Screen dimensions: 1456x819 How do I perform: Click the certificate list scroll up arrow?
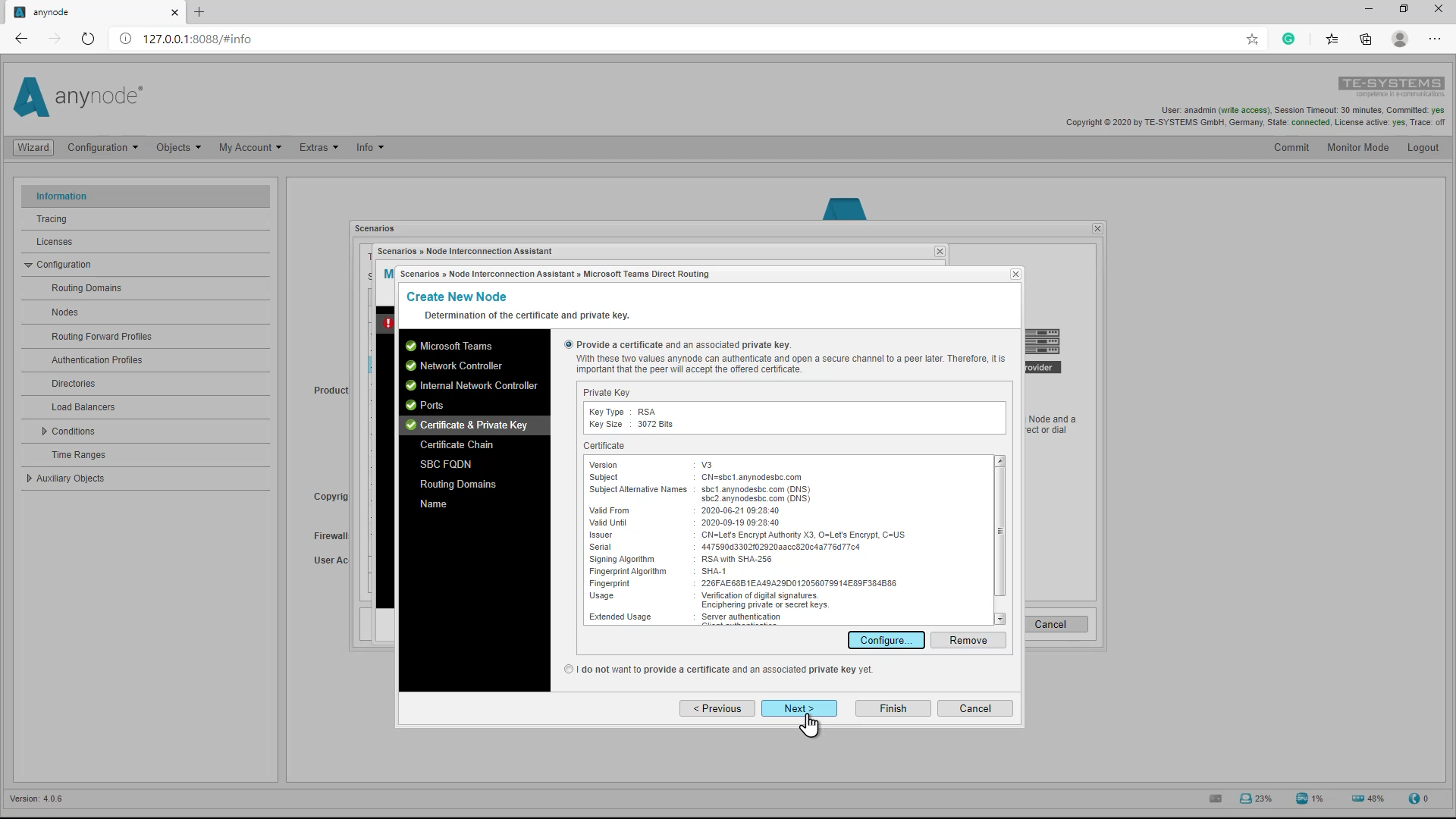click(x=999, y=461)
